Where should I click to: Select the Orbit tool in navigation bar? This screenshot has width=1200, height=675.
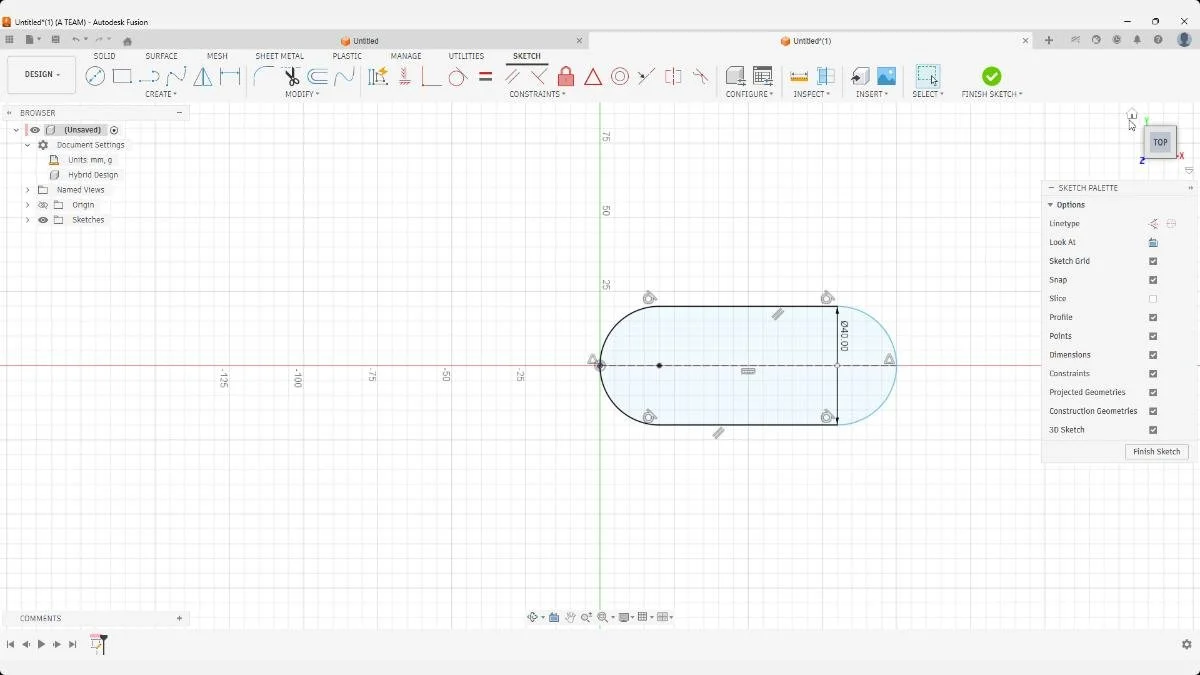534,616
